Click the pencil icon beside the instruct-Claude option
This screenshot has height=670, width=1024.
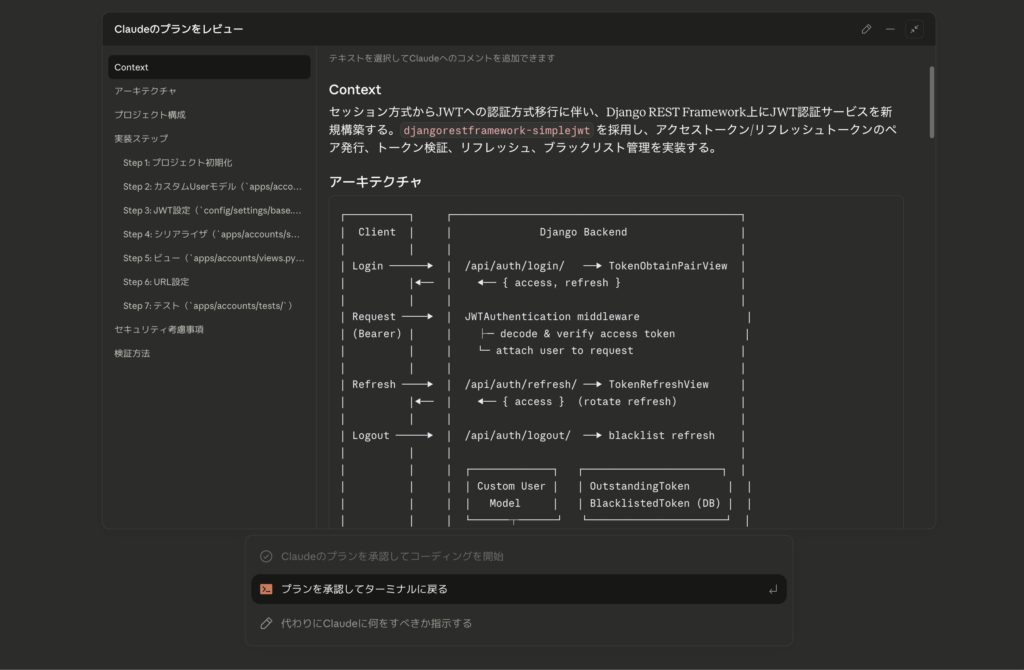pyautogui.click(x=265, y=622)
